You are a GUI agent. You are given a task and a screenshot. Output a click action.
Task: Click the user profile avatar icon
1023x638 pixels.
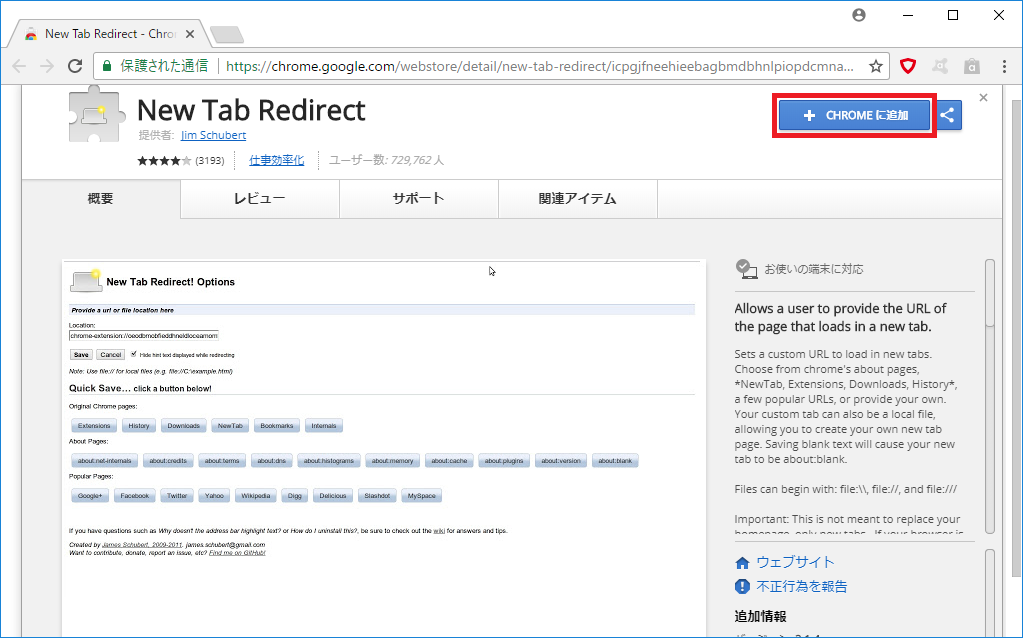pos(859,15)
